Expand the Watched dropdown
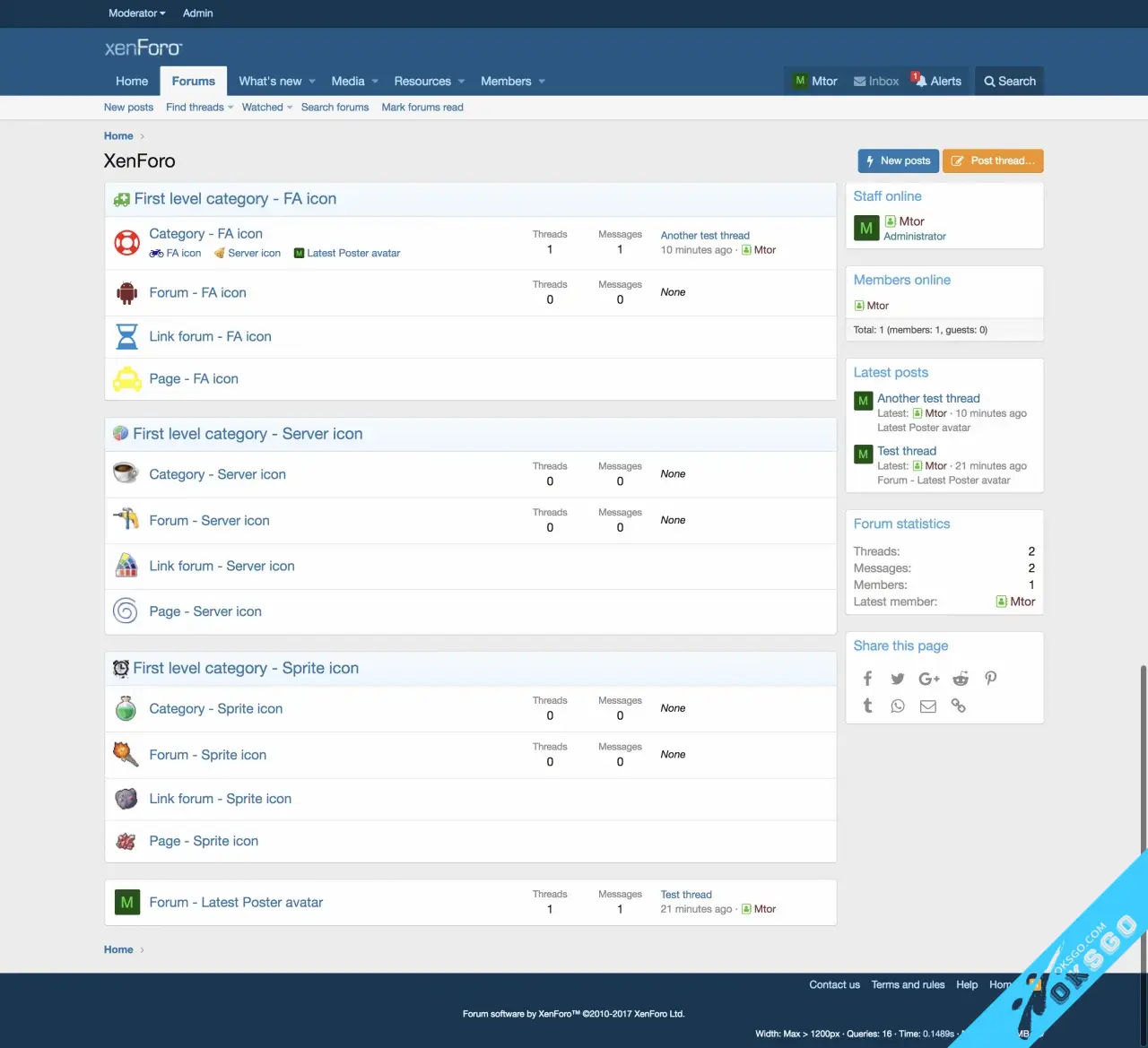This screenshot has height=1048, width=1148. point(266,108)
